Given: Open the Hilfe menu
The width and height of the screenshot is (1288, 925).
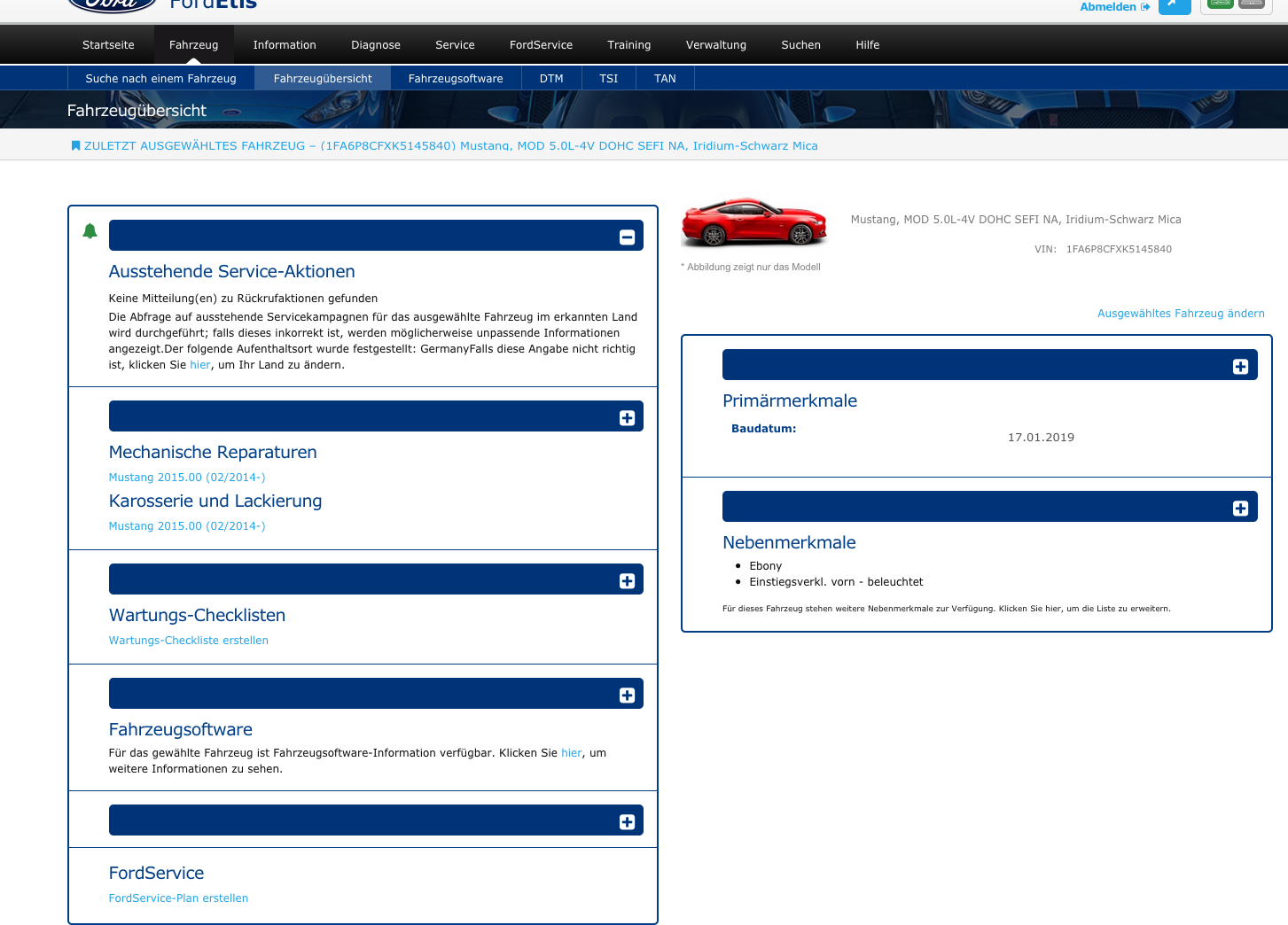Looking at the screenshot, I should [868, 44].
